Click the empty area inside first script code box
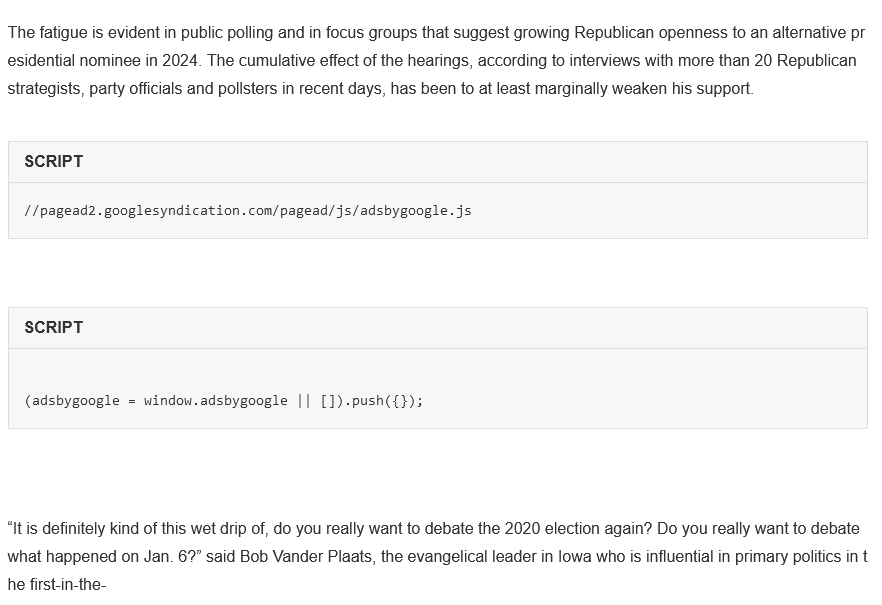 (x=669, y=211)
